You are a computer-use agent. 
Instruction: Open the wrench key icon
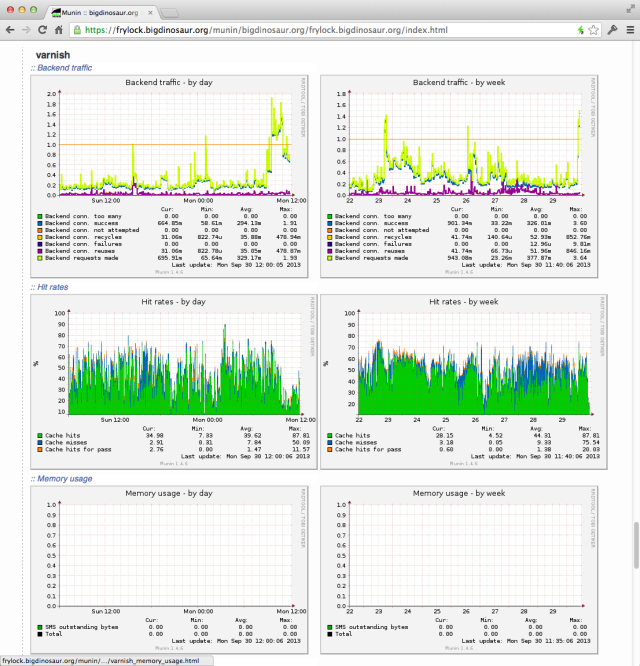click(612, 30)
